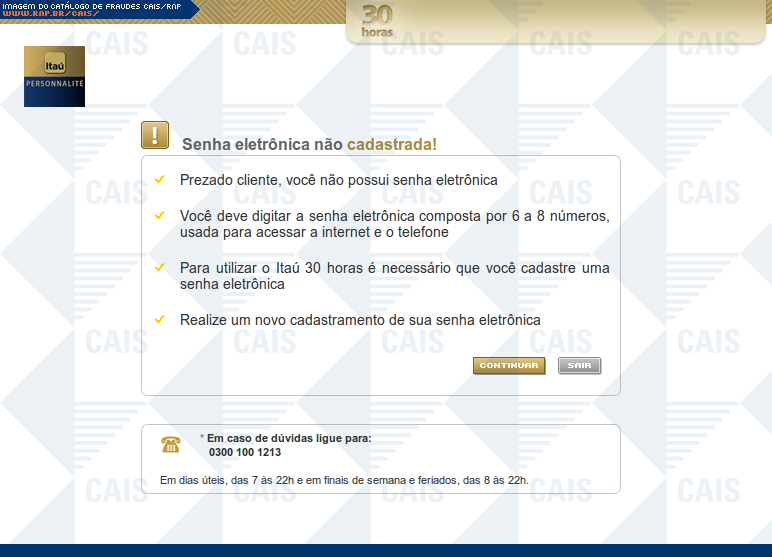Click the gold word 'cadastrada!' in heading

click(391, 145)
